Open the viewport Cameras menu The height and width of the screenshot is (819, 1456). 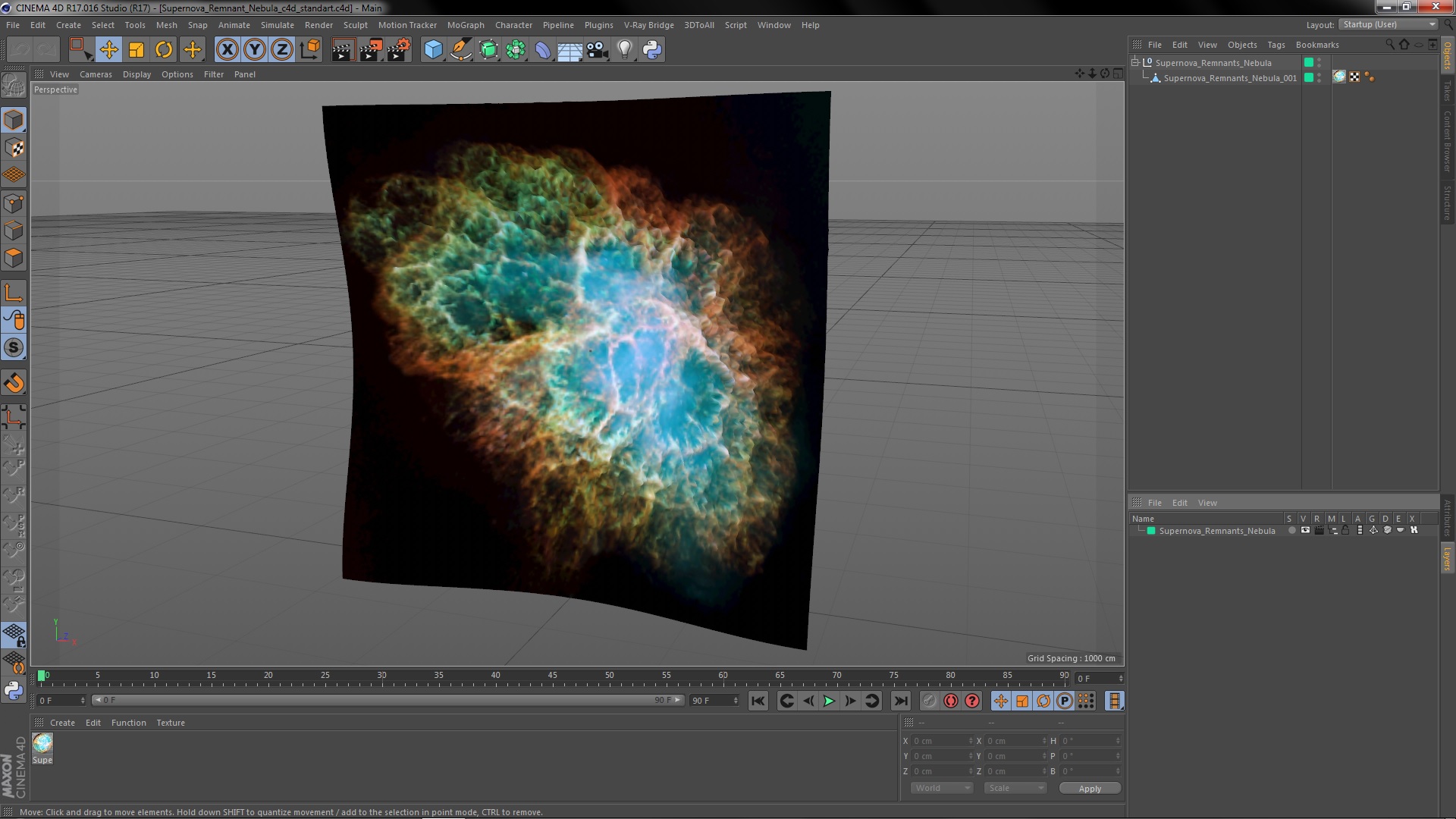pyautogui.click(x=96, y=74)
